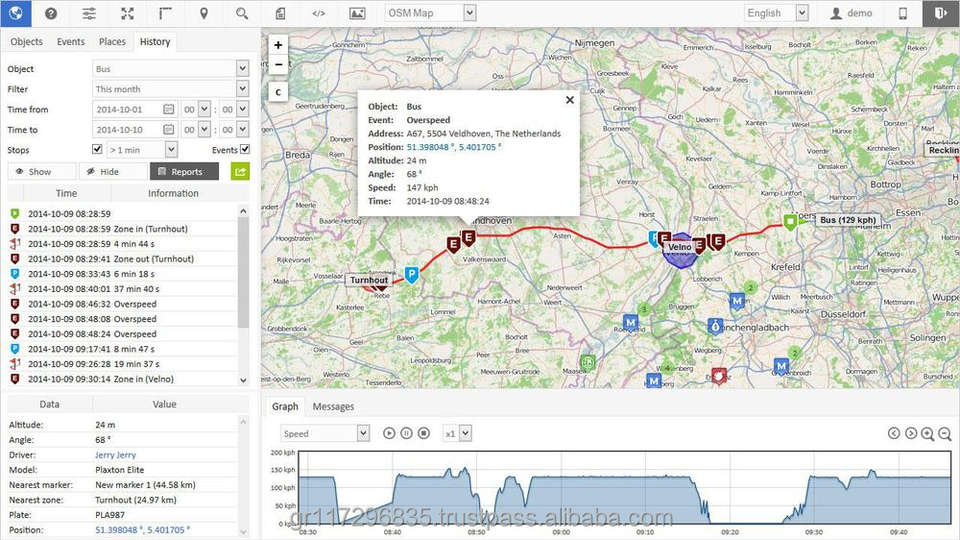Switch to the Messages tab
Screen dimensions: 960x540
pyautogui.click(x=333, y=407)
